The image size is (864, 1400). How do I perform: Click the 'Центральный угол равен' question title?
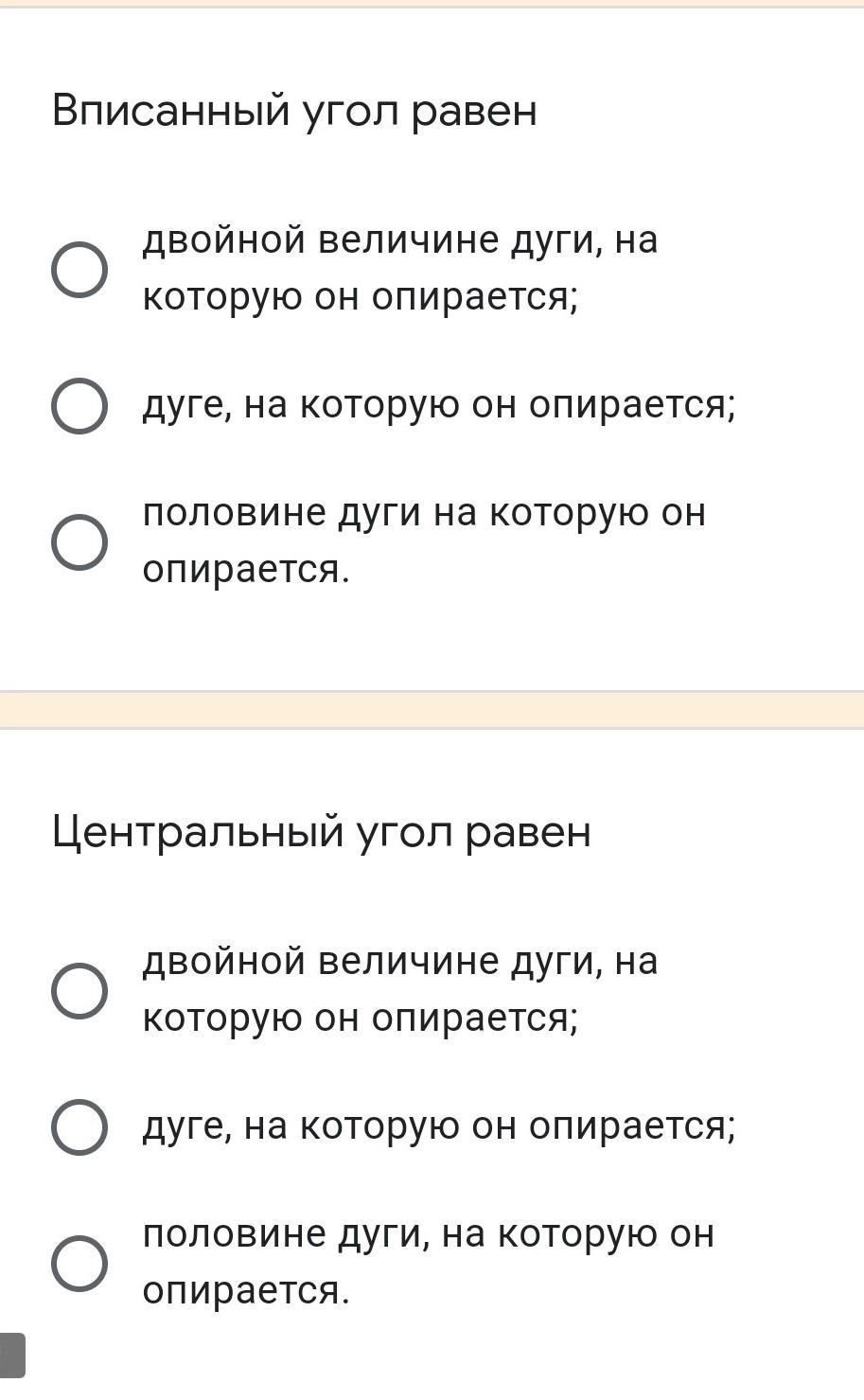click(x=321, y=832)
